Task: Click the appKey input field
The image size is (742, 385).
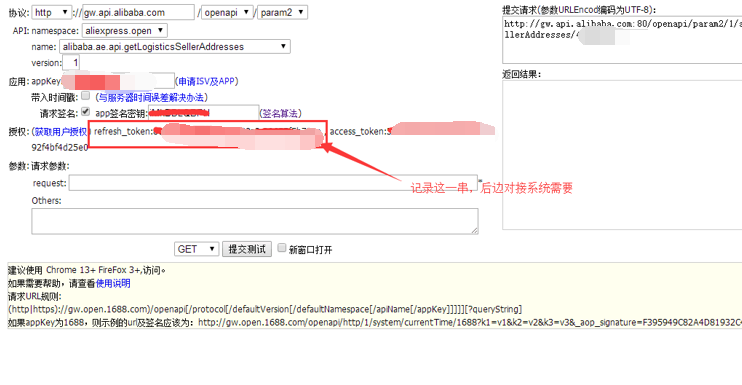Action: (x=118, y=81)
